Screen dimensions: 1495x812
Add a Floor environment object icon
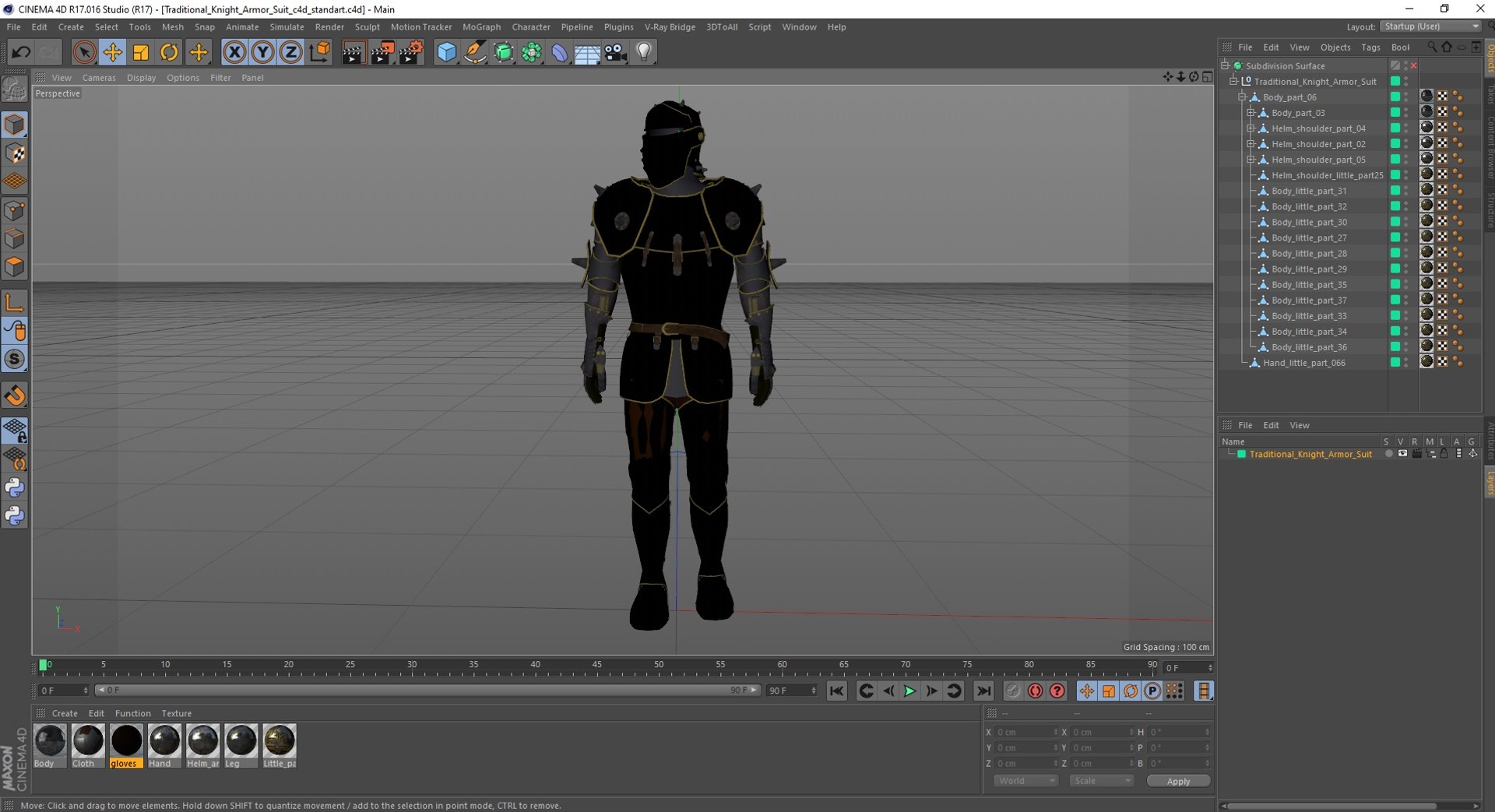(x=588, y=52)
